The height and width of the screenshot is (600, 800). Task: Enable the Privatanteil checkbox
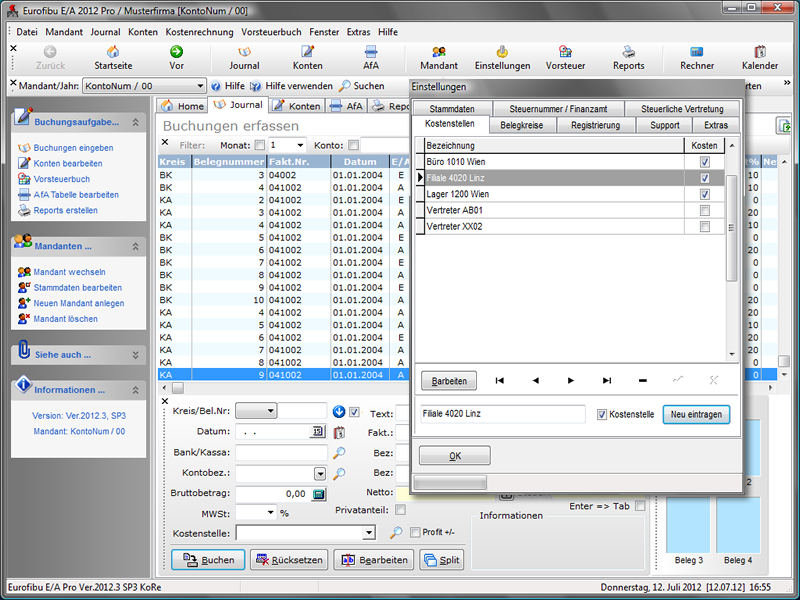(x=401, y=510)
